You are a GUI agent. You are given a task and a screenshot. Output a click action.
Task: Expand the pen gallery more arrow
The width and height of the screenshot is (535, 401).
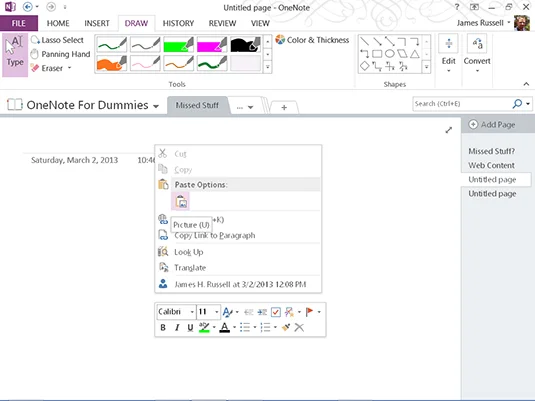point(268,67)
